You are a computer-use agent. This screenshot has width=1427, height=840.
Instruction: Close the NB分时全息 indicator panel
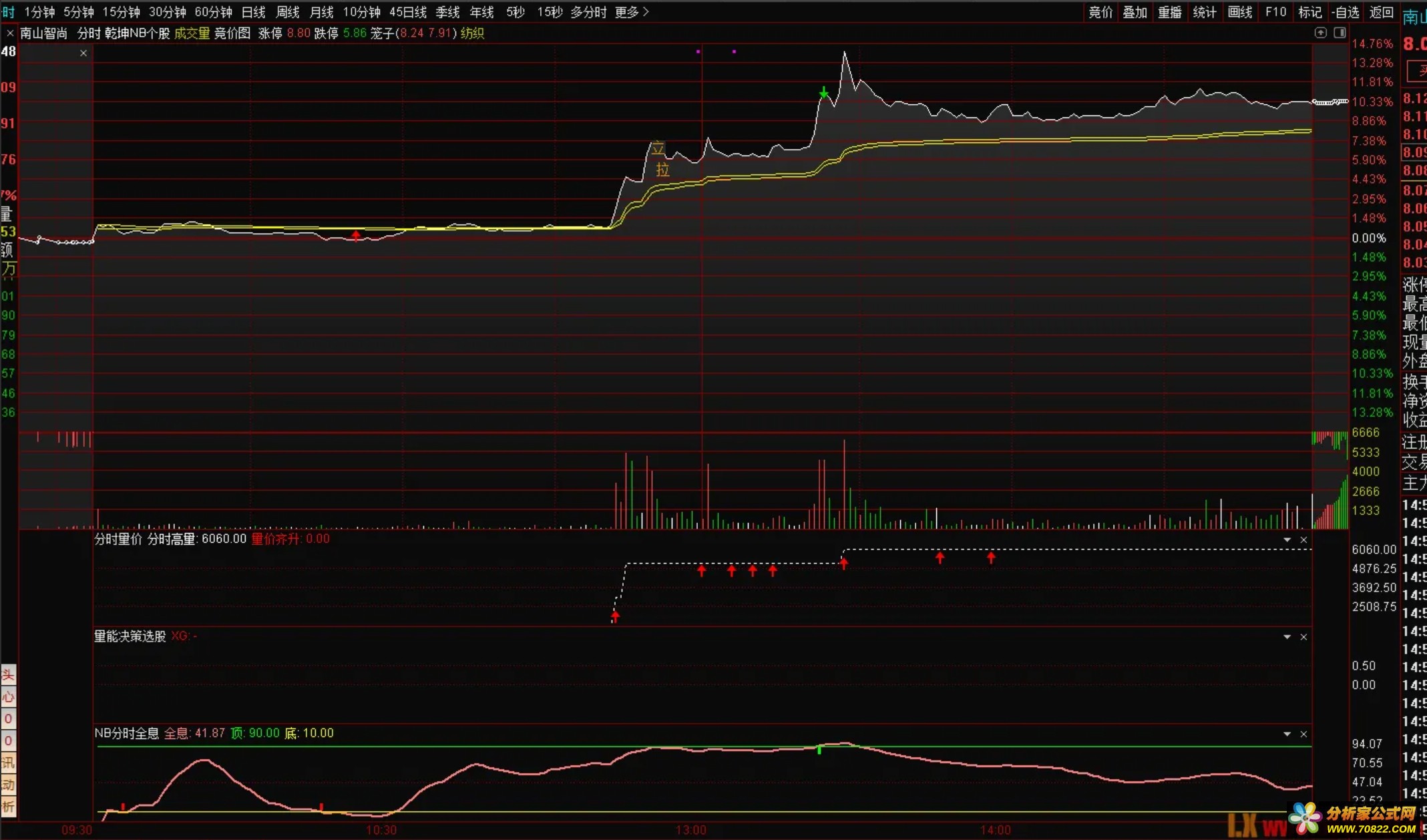[x=1303, y=734]
